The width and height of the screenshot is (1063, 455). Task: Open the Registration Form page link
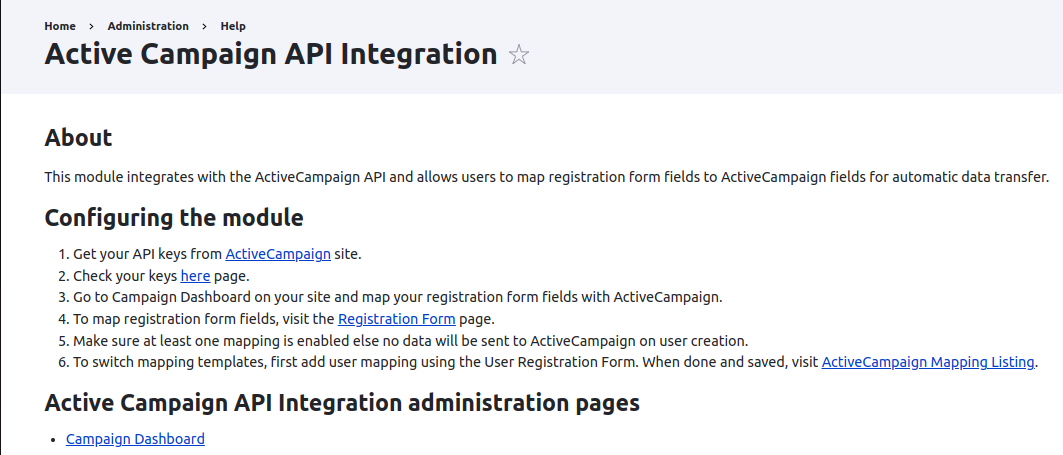point(397,319)
